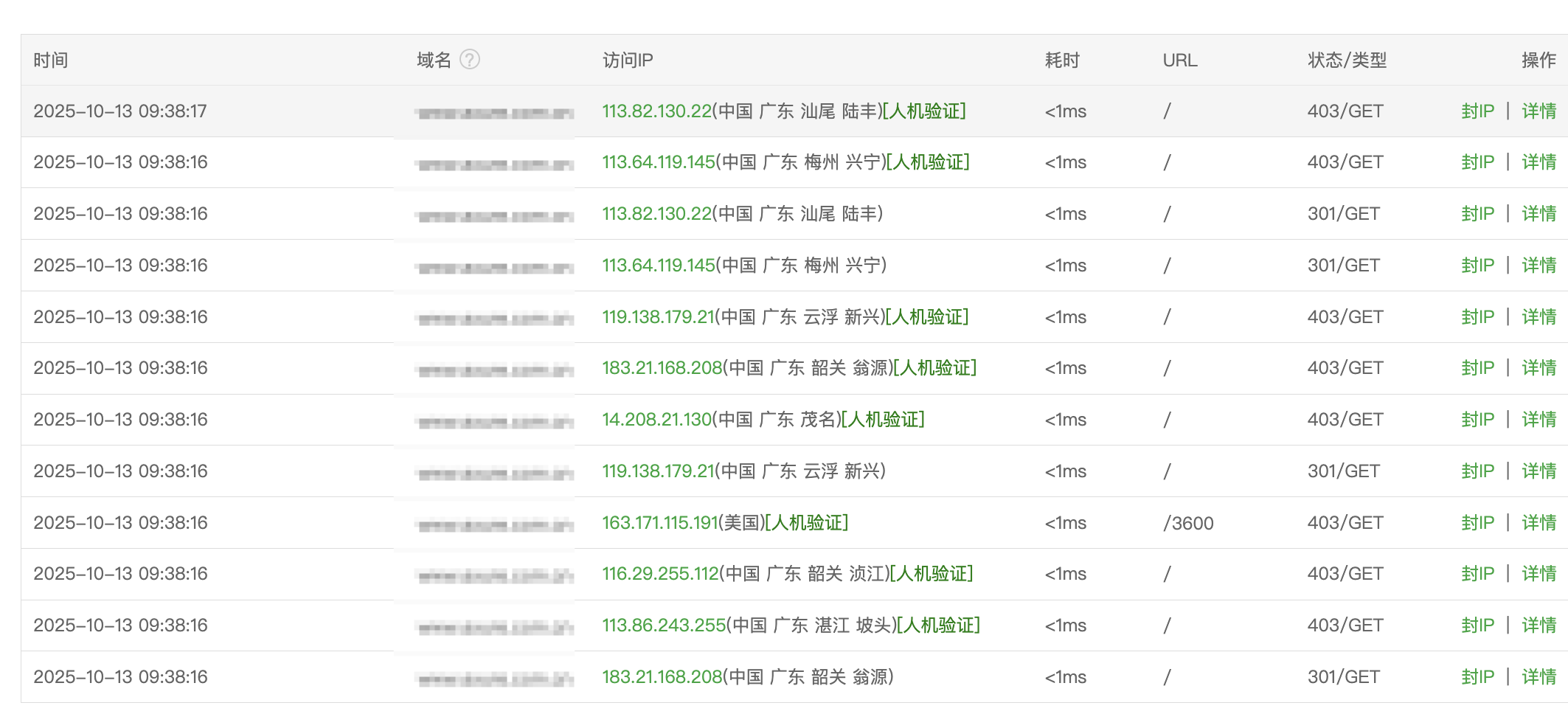
Task: Click IP address 116.29.255.112
Action: (x=660, y=574)
